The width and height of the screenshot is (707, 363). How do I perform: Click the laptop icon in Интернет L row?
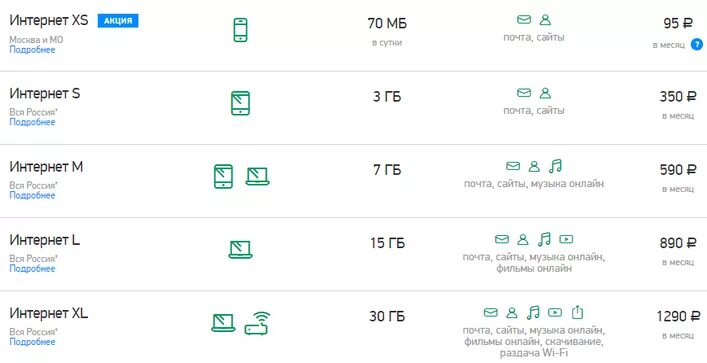pyautogui.click(x=240, y=249)
